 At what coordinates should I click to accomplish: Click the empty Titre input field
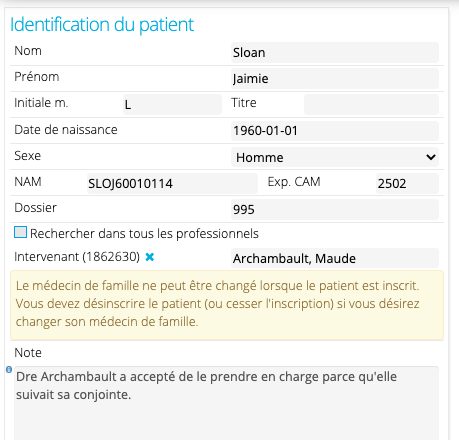pyautogui.click(x=371, y=105)
